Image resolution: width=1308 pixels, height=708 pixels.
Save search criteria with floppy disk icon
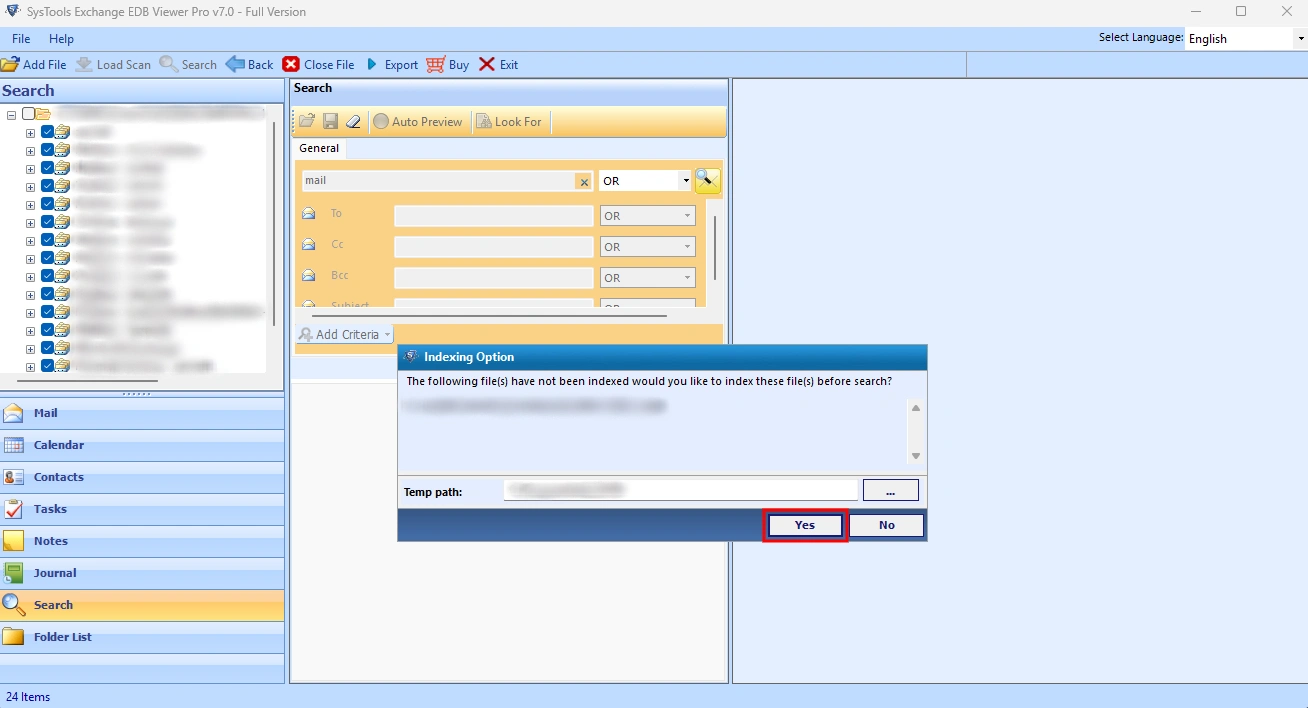330,121
